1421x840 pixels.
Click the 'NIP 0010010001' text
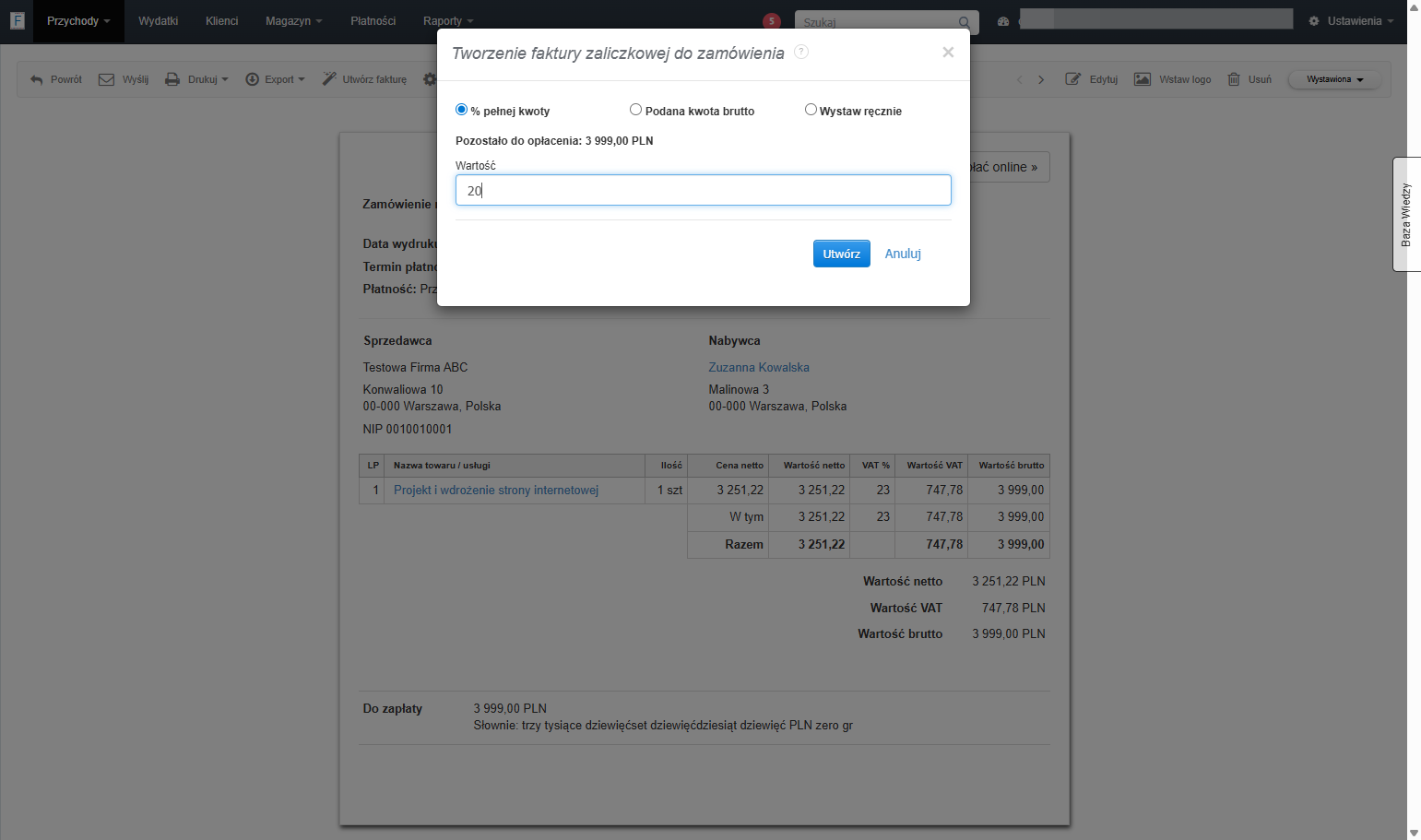click(x=408, y=429)
